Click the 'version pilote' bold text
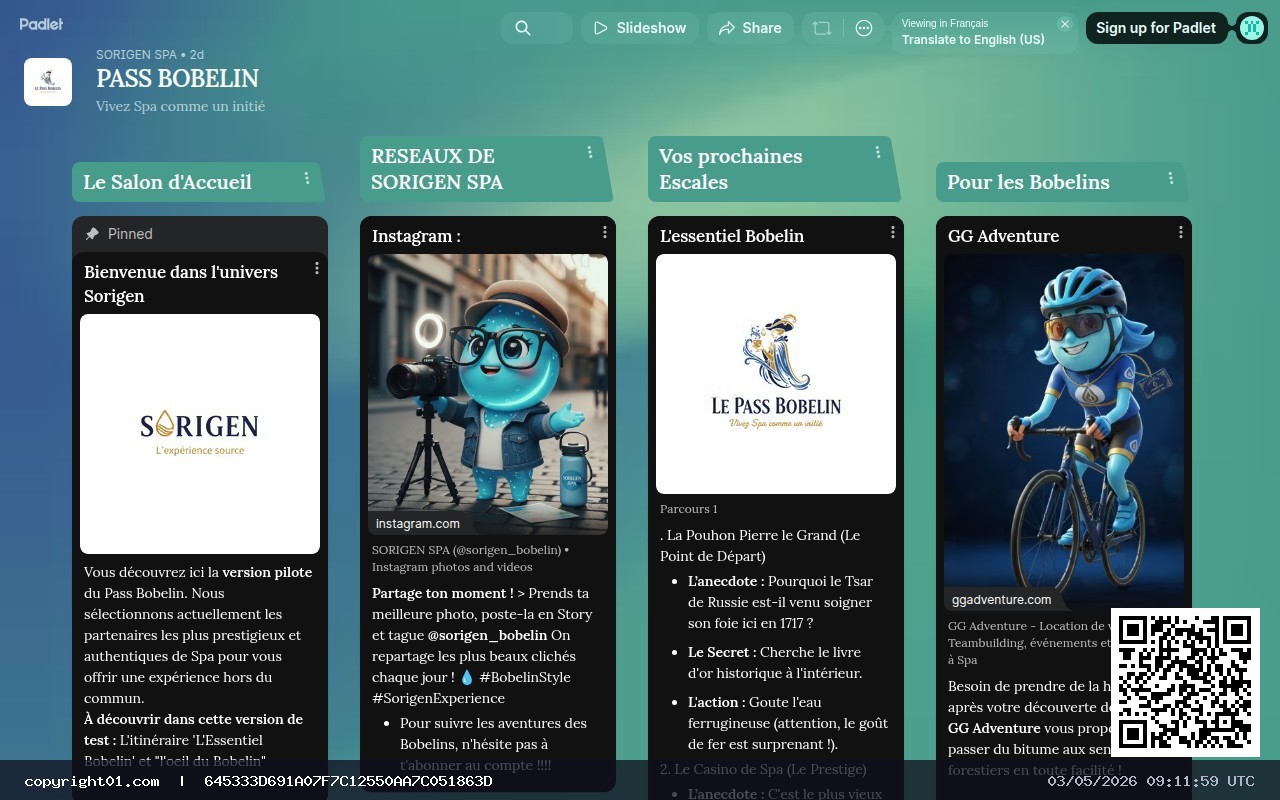Screen dimensions: 1280x800 pyautogui.click(x=267, y=572)
